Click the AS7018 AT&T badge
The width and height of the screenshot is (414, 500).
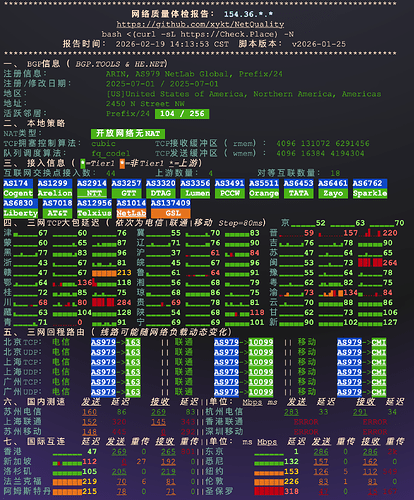tap(57, 208)
